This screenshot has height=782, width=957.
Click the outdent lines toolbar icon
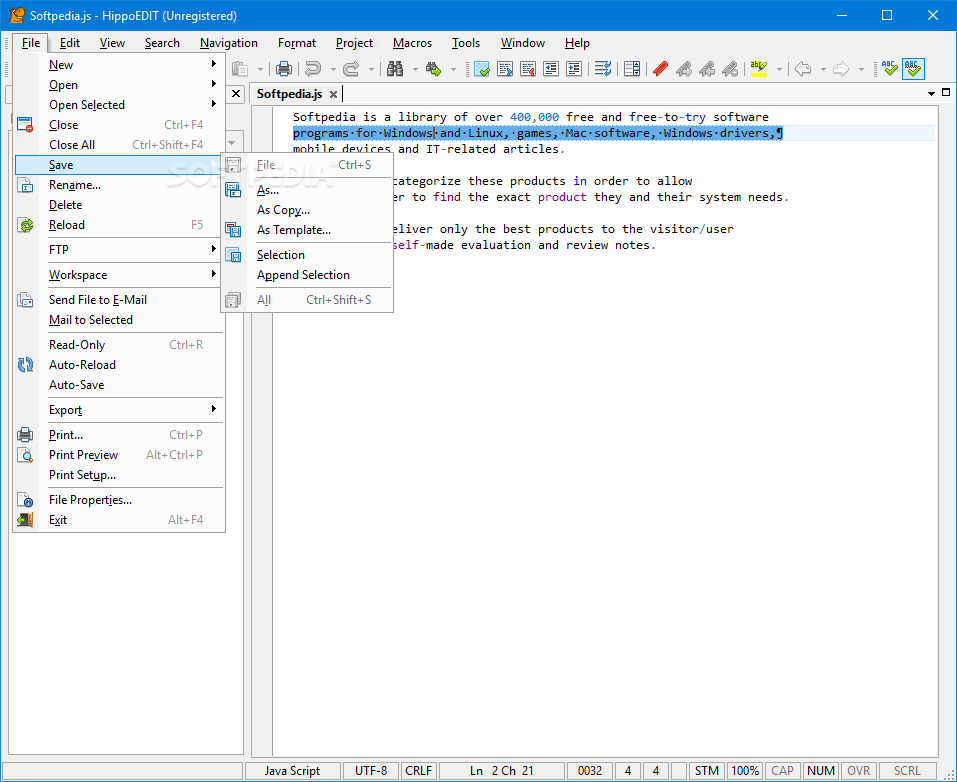(x=551, y=69)
